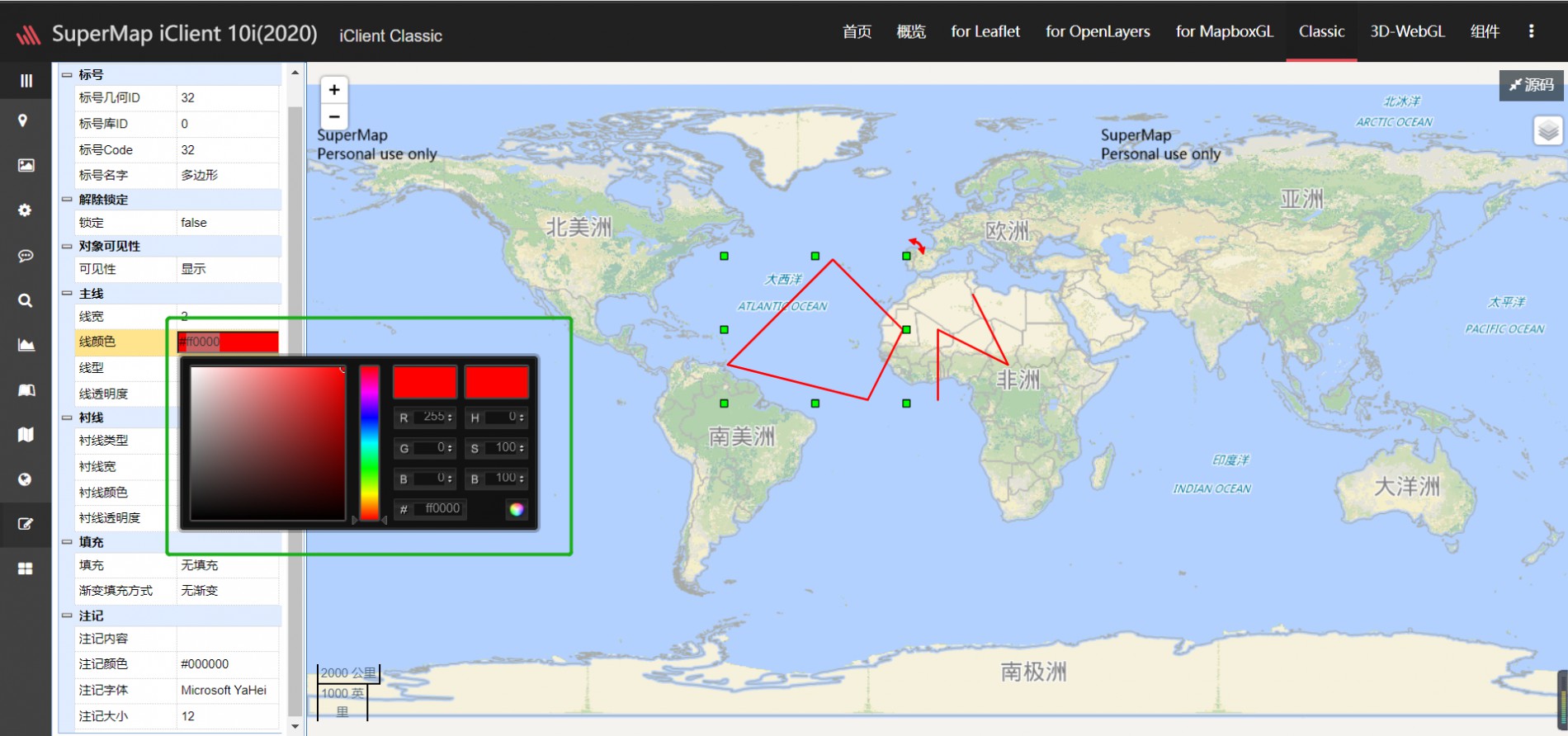
Task: Click bottom-right green polygon resize handle
Action: click(x=906, y=403)
